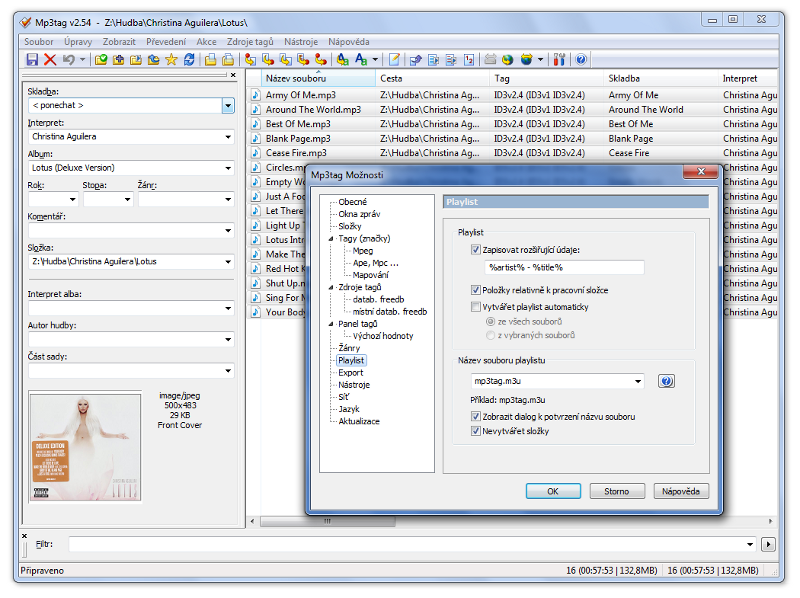Open the Album field dropdown arrow
This screenshot has height=598, width=800.
(x=228, y=168)
